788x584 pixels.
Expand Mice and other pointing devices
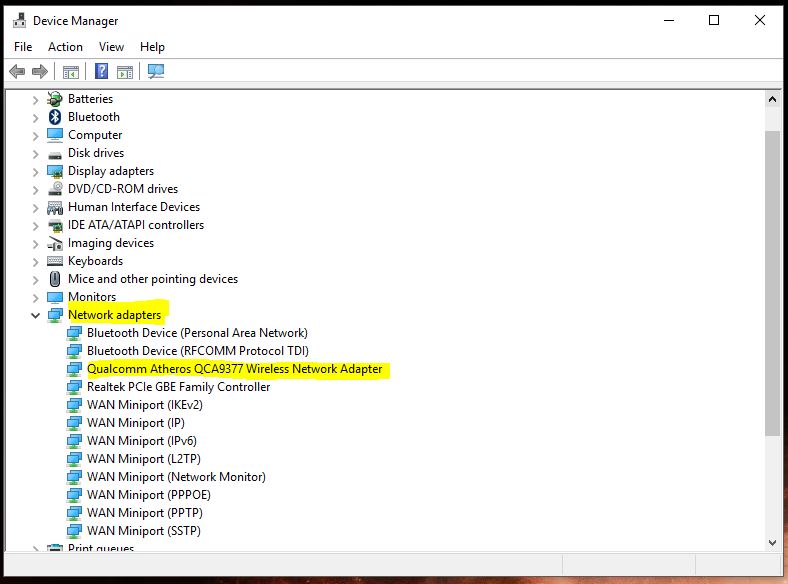click(x=35, y=280)
